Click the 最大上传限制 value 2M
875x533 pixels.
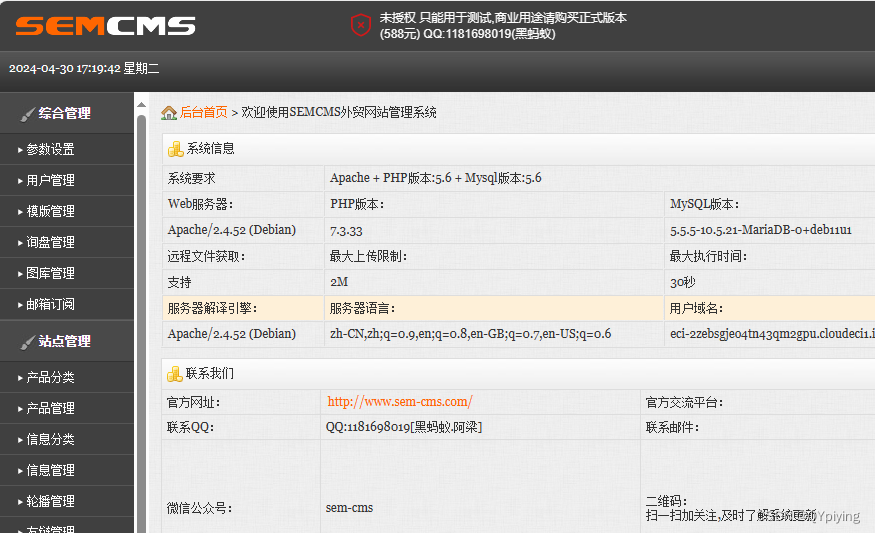click(339, 282)
